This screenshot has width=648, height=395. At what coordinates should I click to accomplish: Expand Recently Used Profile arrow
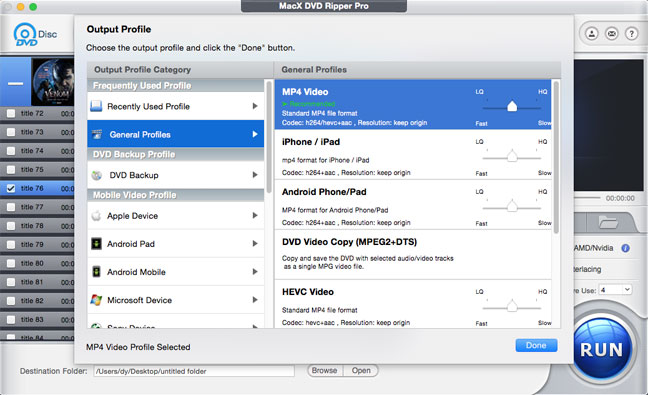click(x=255, y=106)
